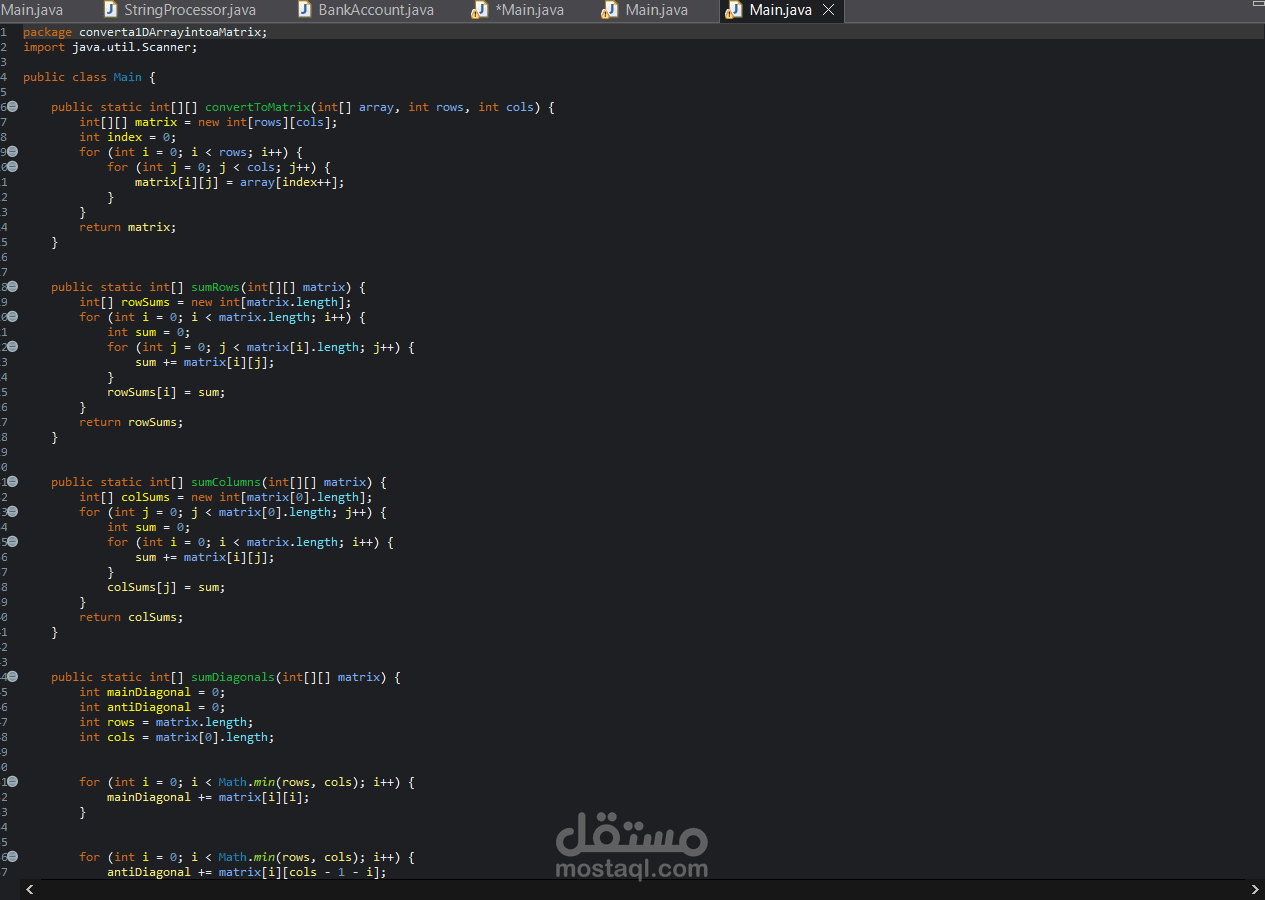Collapse the 'for (int i = 0; i < rows' loop fold

click(x=12, y=152)
